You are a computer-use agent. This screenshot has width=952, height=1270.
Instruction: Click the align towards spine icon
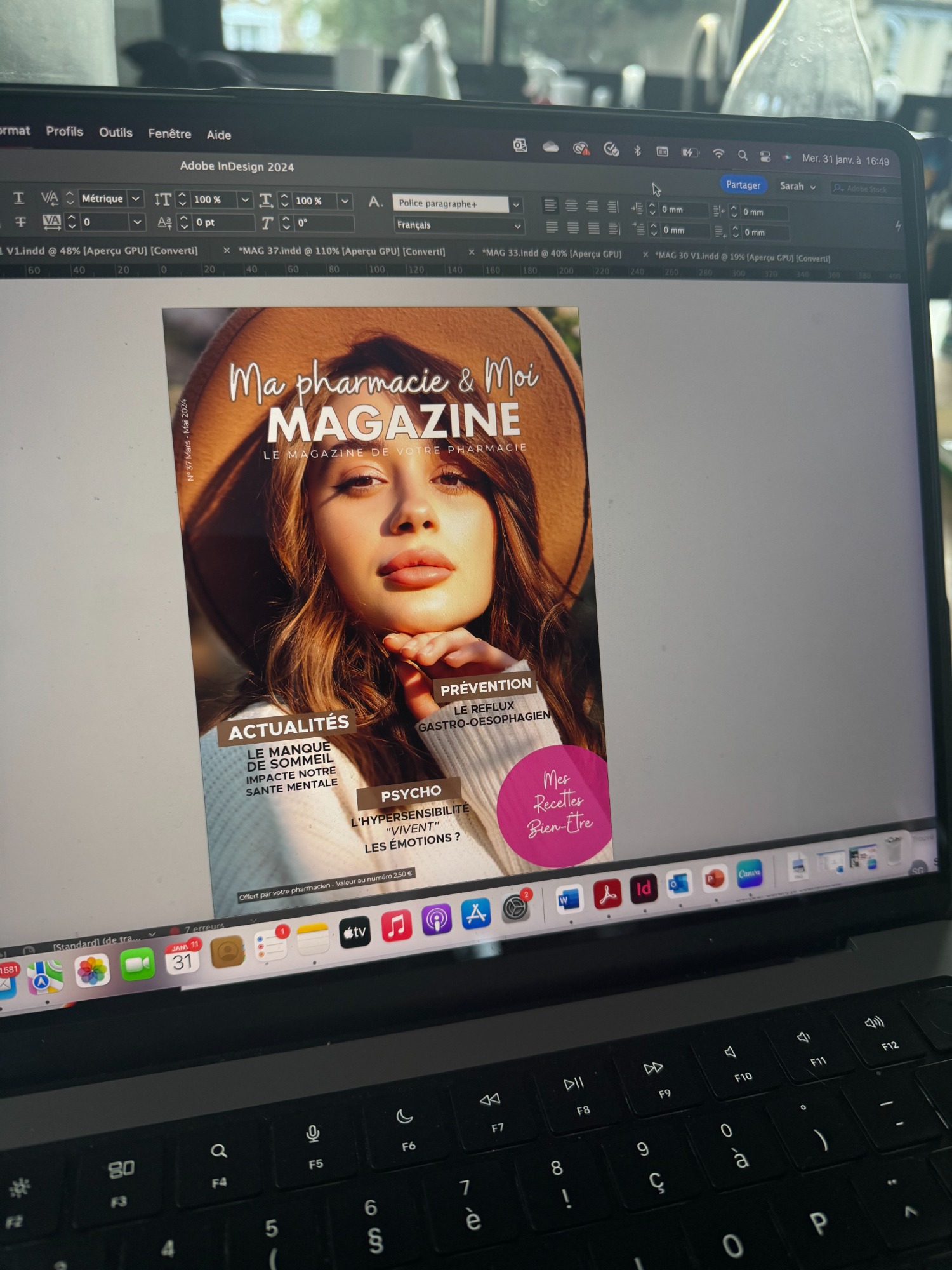click(612, 207)
